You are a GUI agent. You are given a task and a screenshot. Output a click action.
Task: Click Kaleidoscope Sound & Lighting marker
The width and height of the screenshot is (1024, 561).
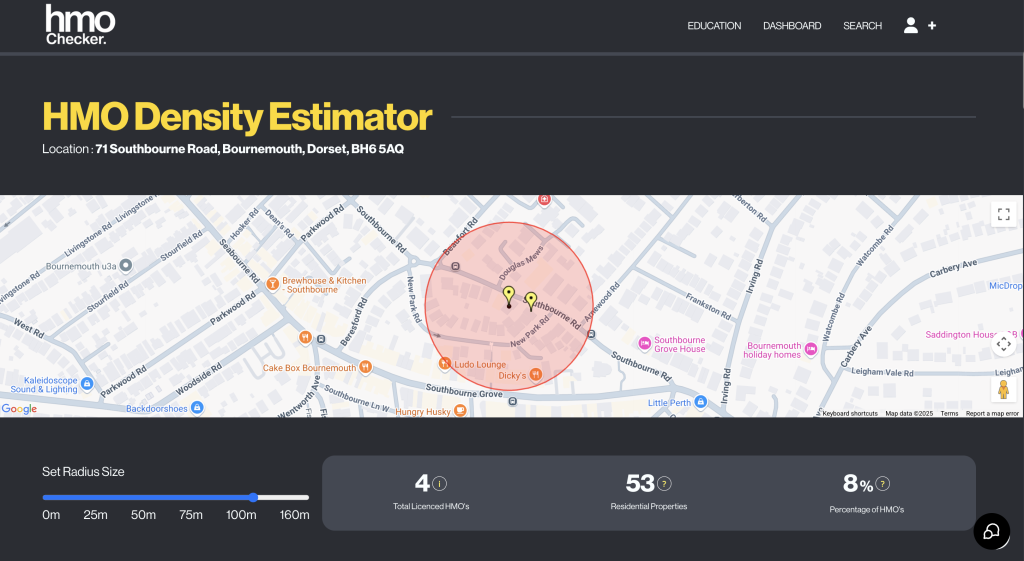point(87,383)
